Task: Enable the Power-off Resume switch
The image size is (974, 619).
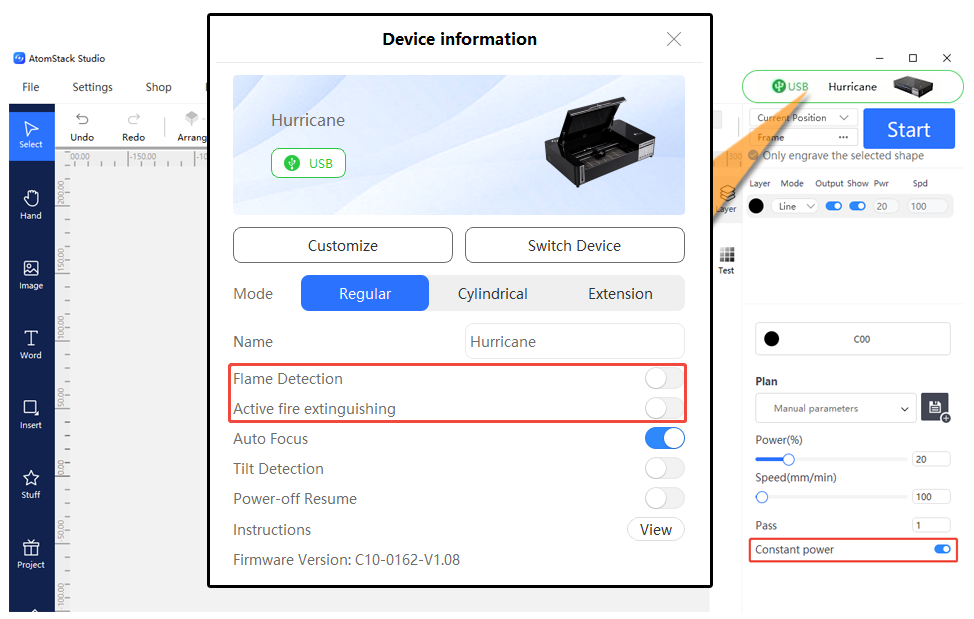Action: tap(665, 498)
